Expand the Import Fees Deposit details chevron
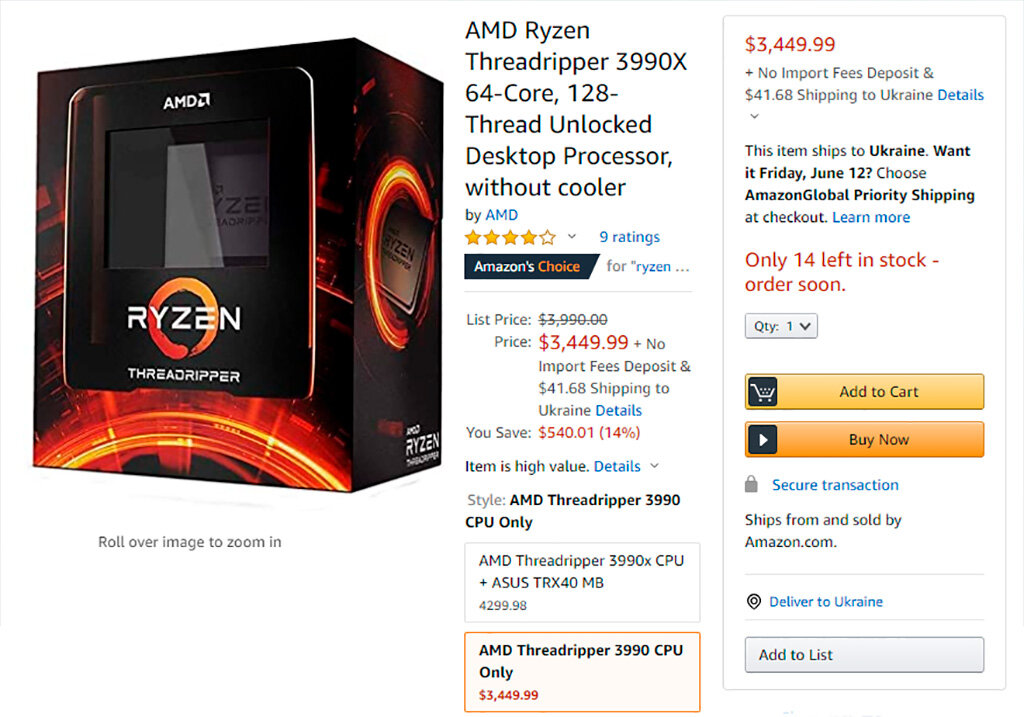The image size is (1024, 717). [755, 116]
